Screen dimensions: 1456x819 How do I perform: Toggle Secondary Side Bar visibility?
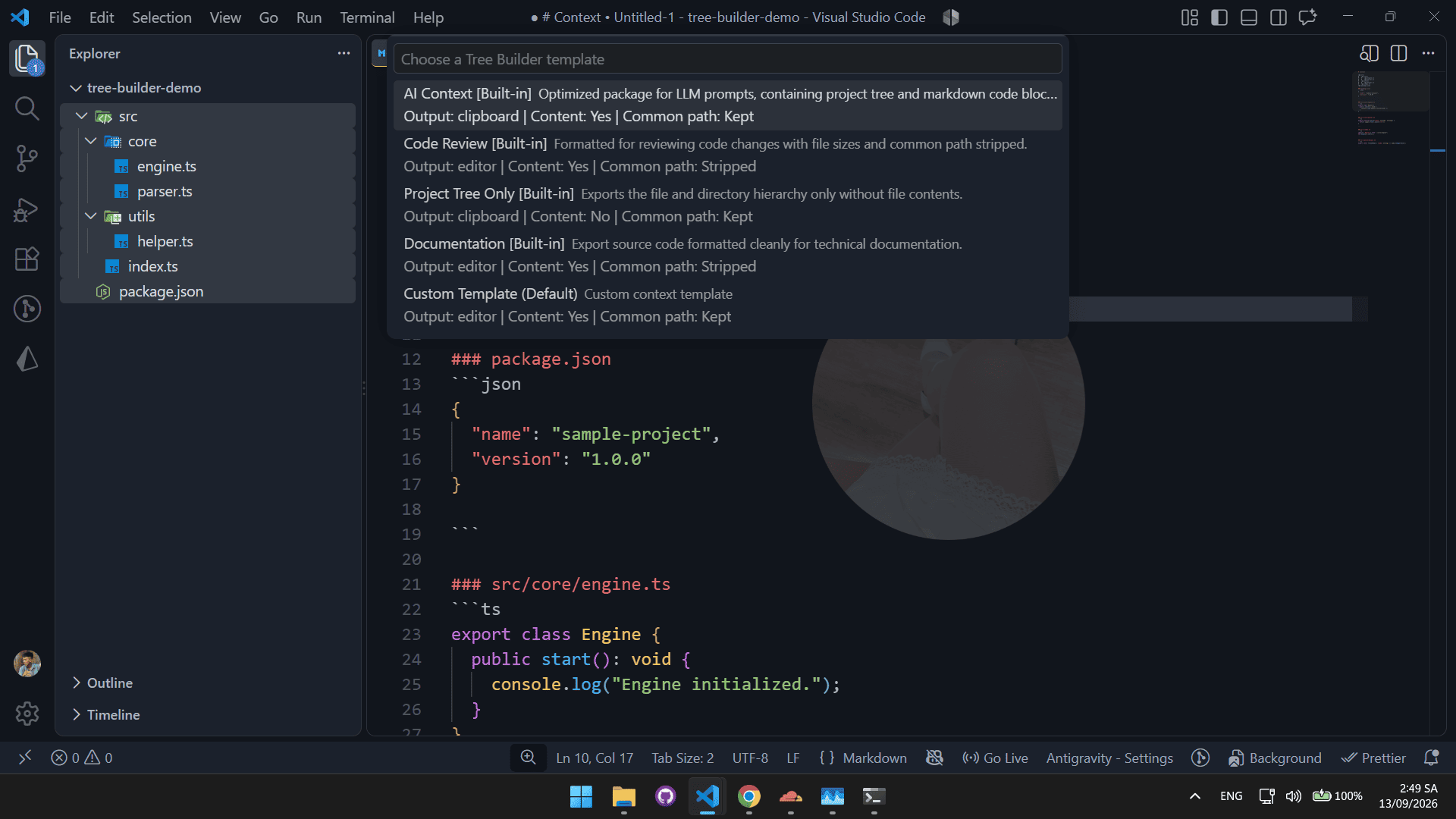click(1279, 17)
